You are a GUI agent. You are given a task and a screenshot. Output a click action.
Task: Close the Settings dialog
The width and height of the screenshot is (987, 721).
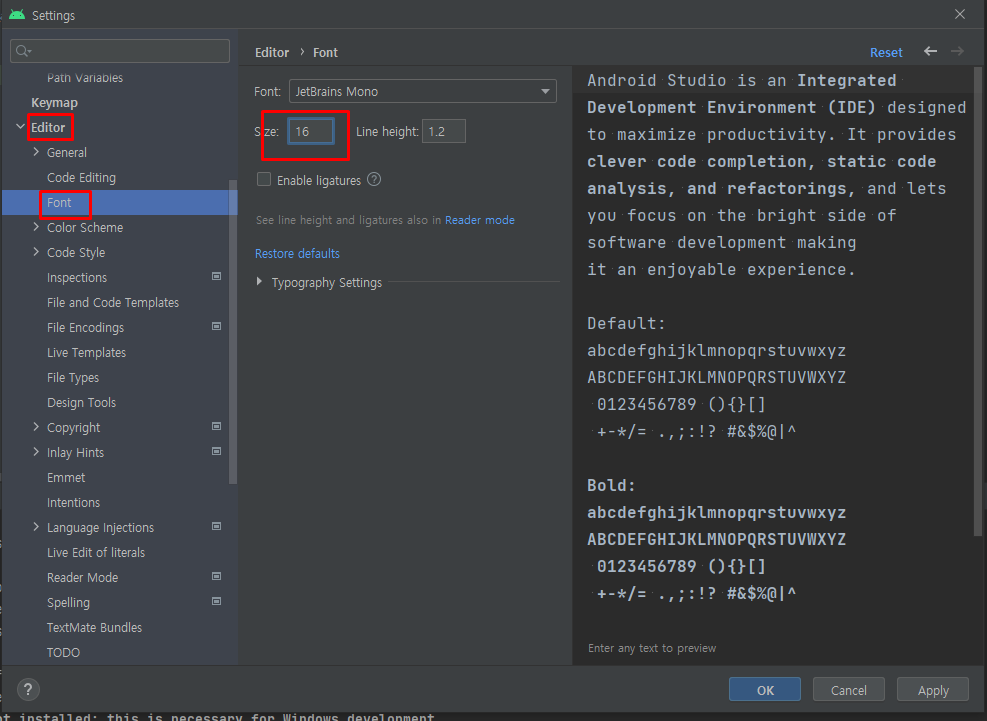point(960,14)
